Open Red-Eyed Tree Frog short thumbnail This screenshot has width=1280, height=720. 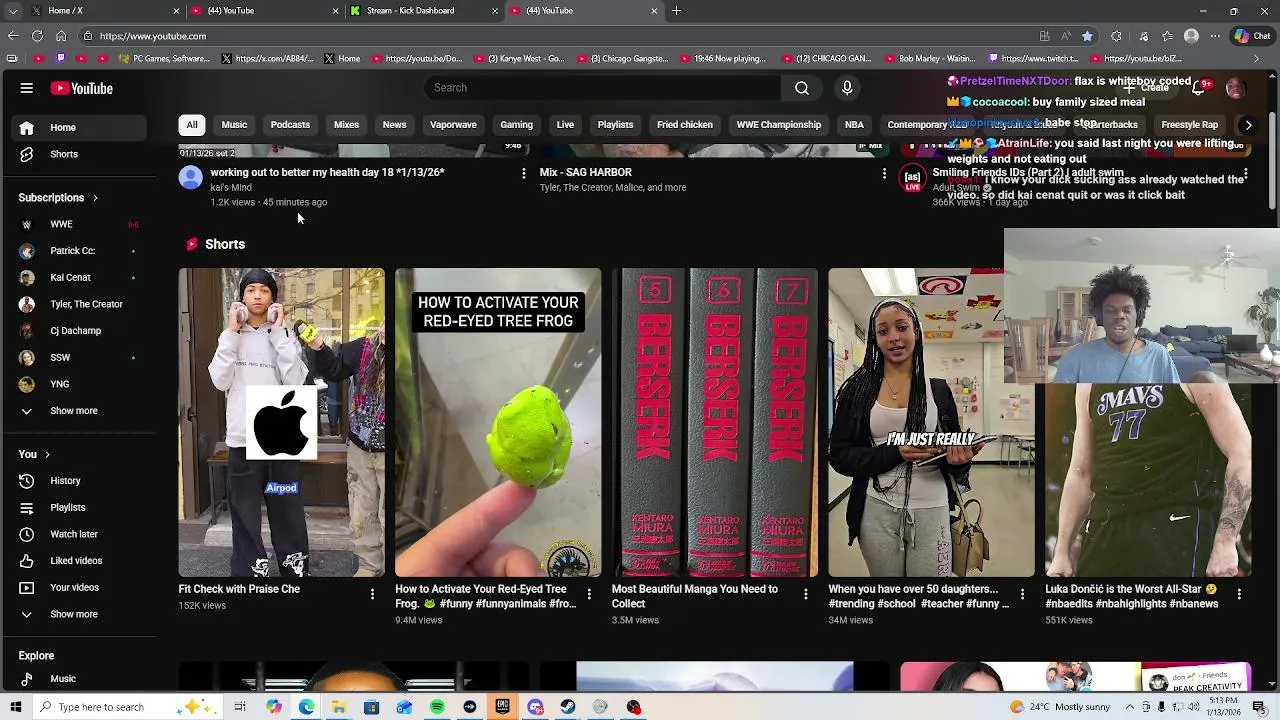point(498,422)
